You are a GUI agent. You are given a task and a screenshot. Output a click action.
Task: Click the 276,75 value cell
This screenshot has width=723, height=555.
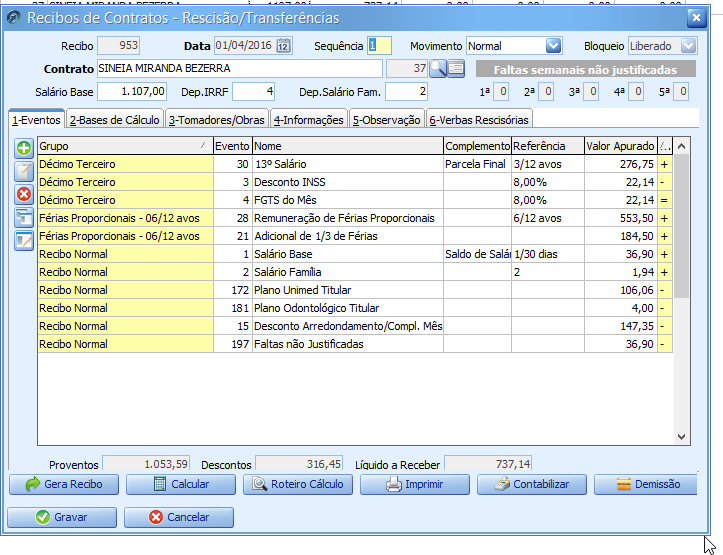coord(621,164)
